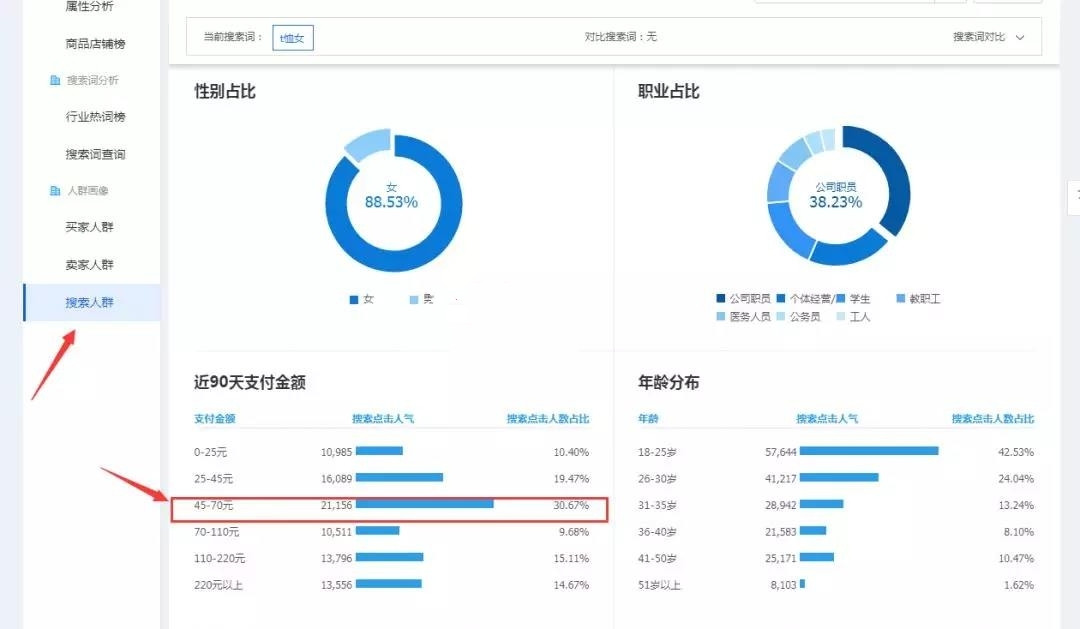Go to 卖家人群 sidebar item

(x=90, y=265)
